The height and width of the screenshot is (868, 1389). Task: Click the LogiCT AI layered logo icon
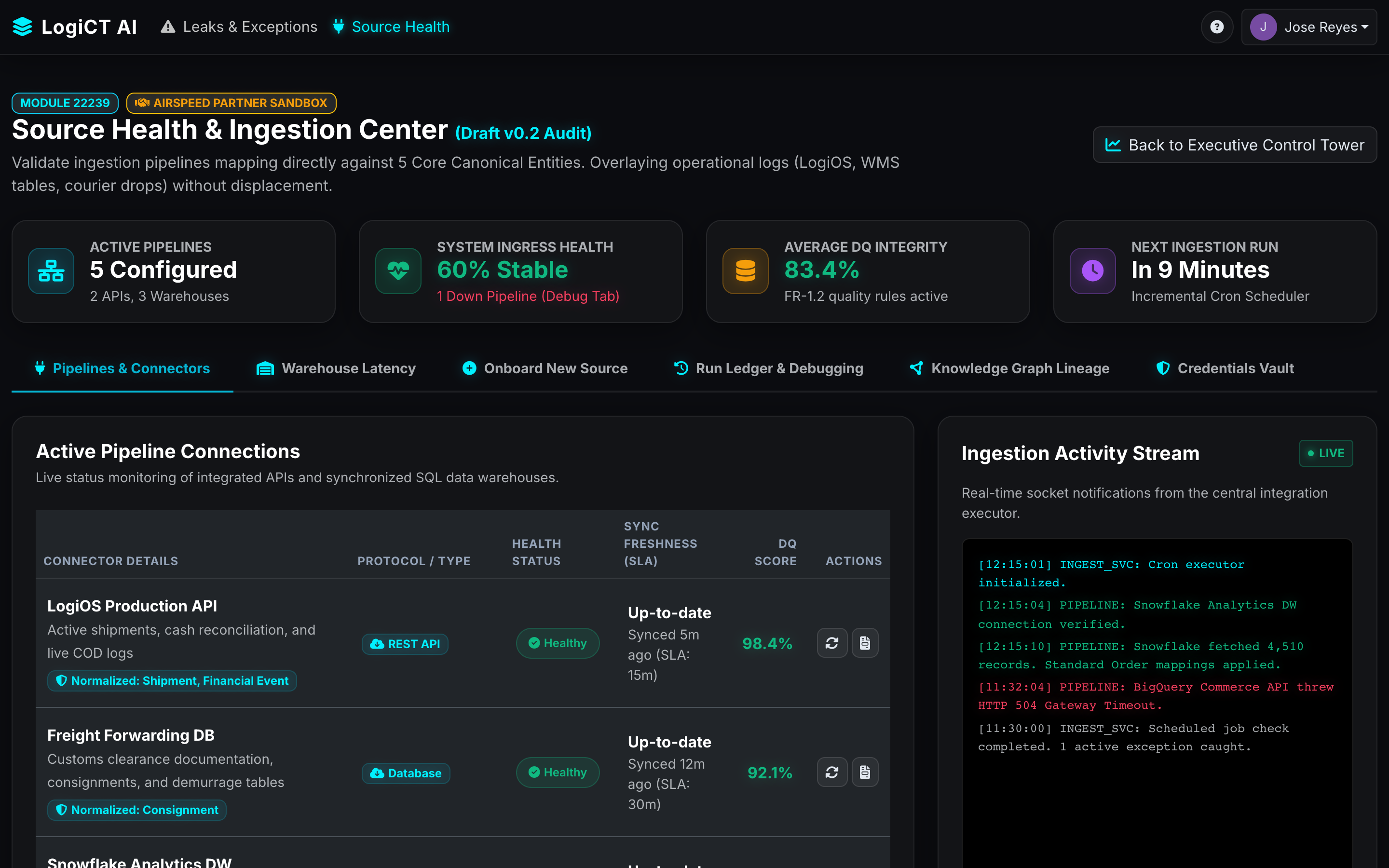(x=22, y=27)
